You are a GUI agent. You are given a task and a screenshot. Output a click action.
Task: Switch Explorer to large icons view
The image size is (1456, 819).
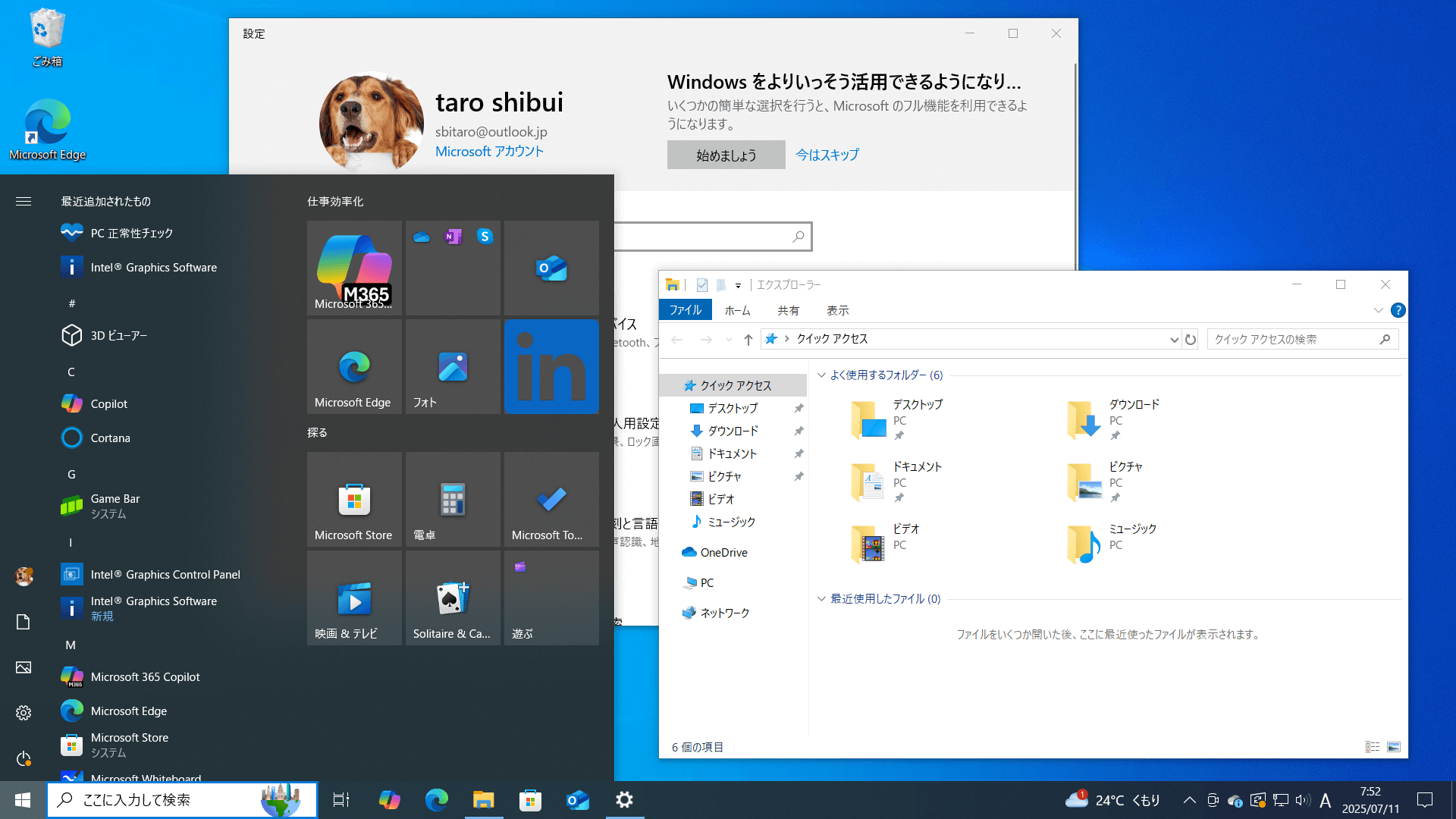(x=1394, y=747)
